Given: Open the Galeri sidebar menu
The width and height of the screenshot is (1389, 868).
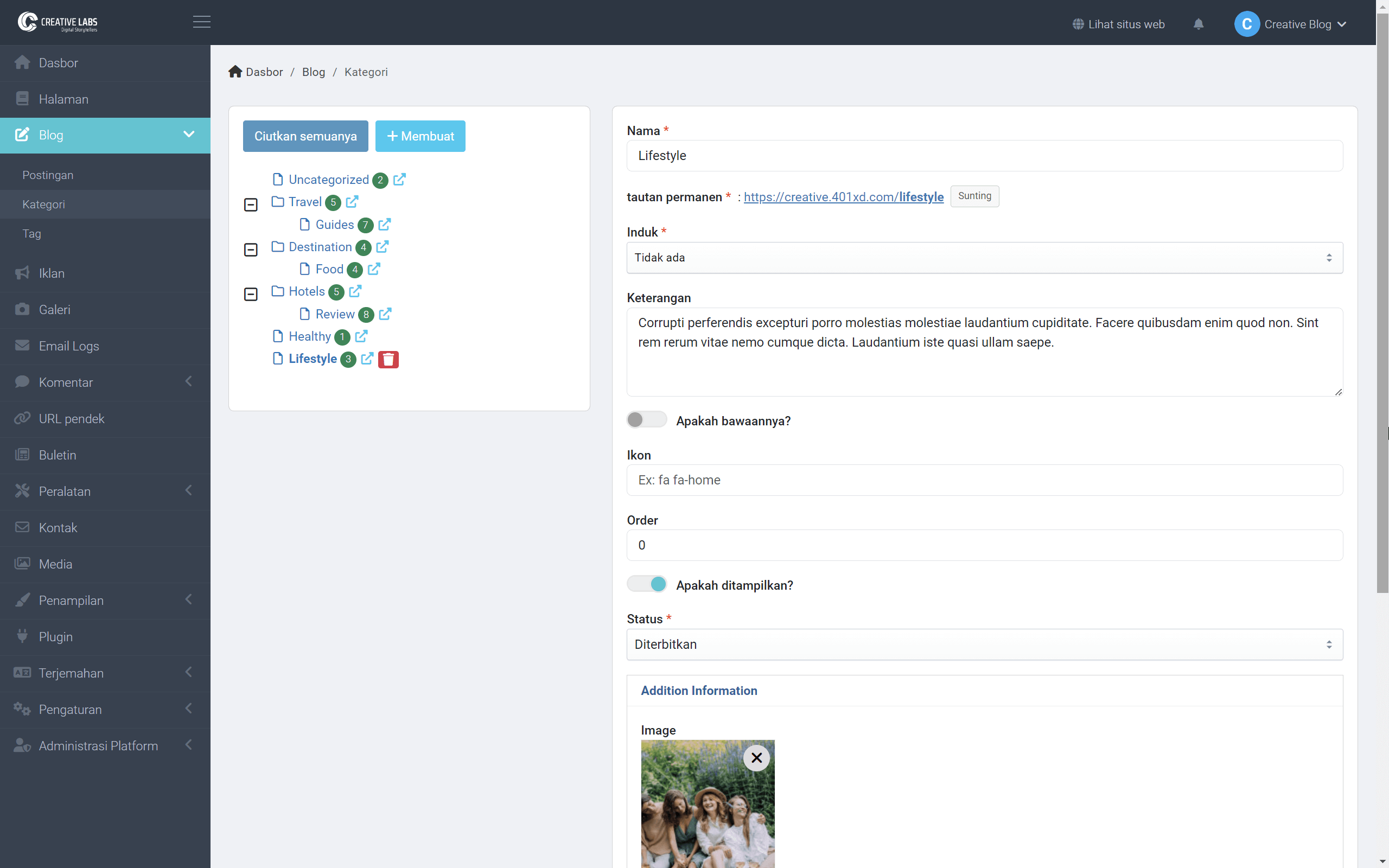Looking at the screenshot, I should coord(54,309).
